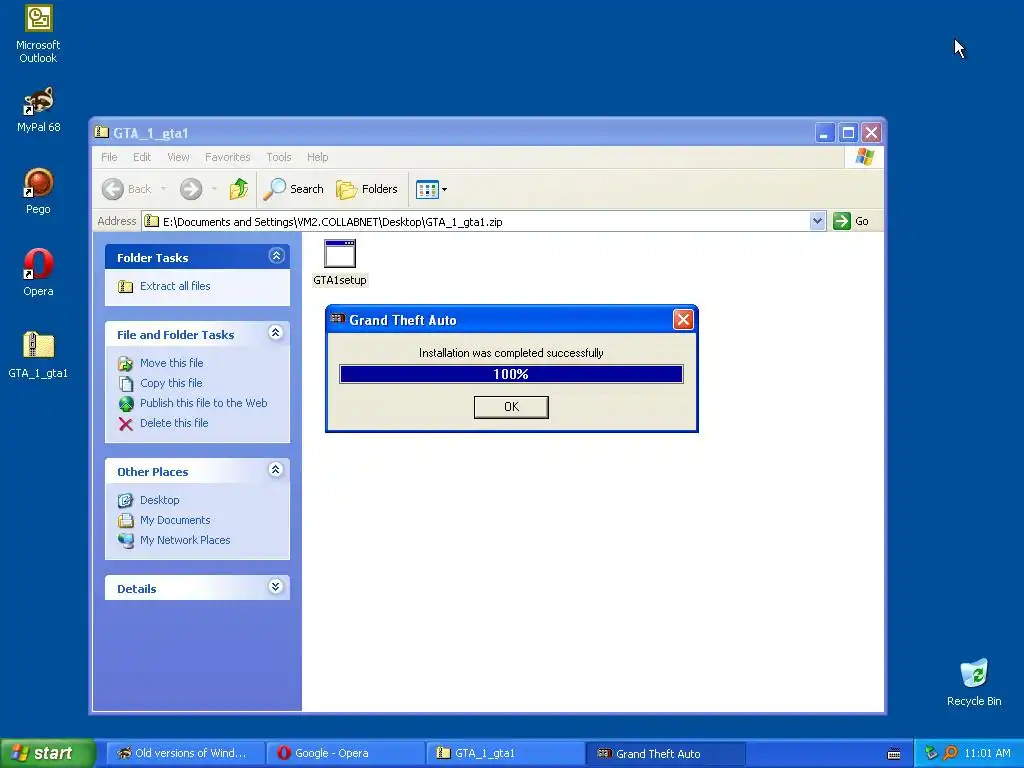Collapse the Folder Tasks panel
Image resolution: width=1024 pixels, height=768 pixels.
click(x=276, y=255)
